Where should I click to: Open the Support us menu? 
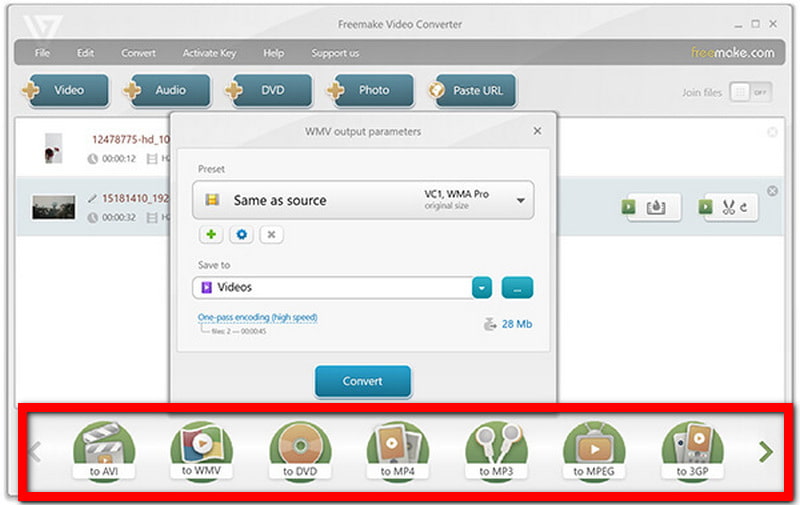335,53
